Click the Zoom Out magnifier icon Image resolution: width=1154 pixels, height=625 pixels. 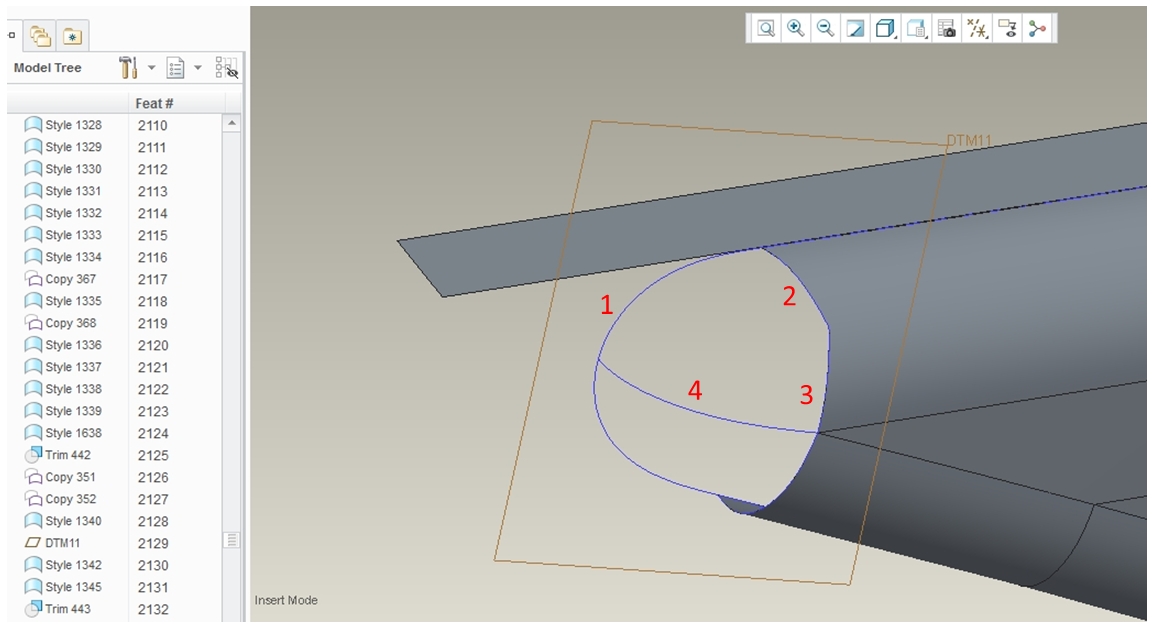pyautogui.click(x=826, y=29)
